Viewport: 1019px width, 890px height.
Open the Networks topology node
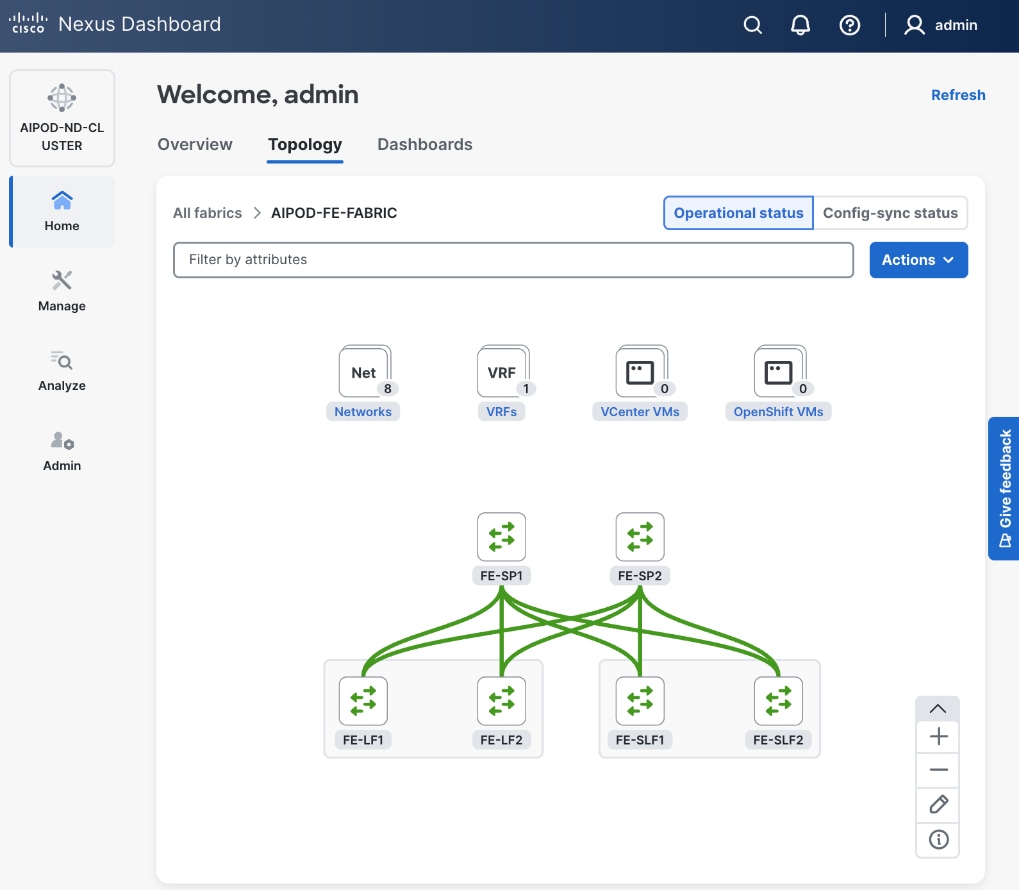click(363, 371)
